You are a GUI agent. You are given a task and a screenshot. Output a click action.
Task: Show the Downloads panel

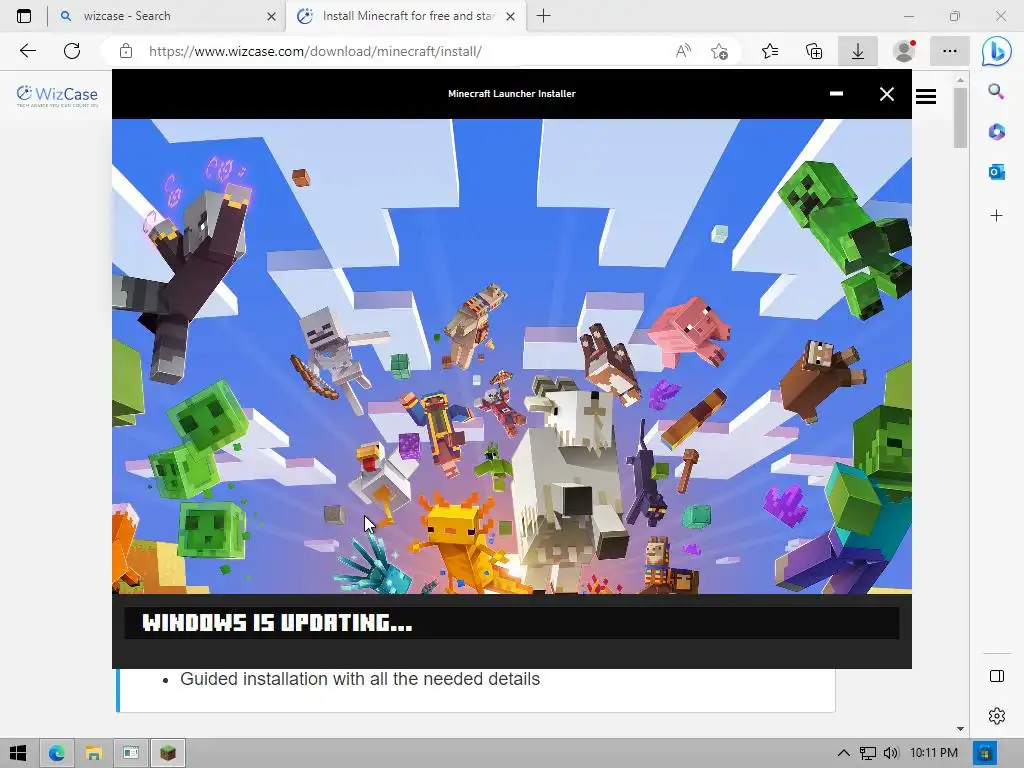[x=857, y=51]
